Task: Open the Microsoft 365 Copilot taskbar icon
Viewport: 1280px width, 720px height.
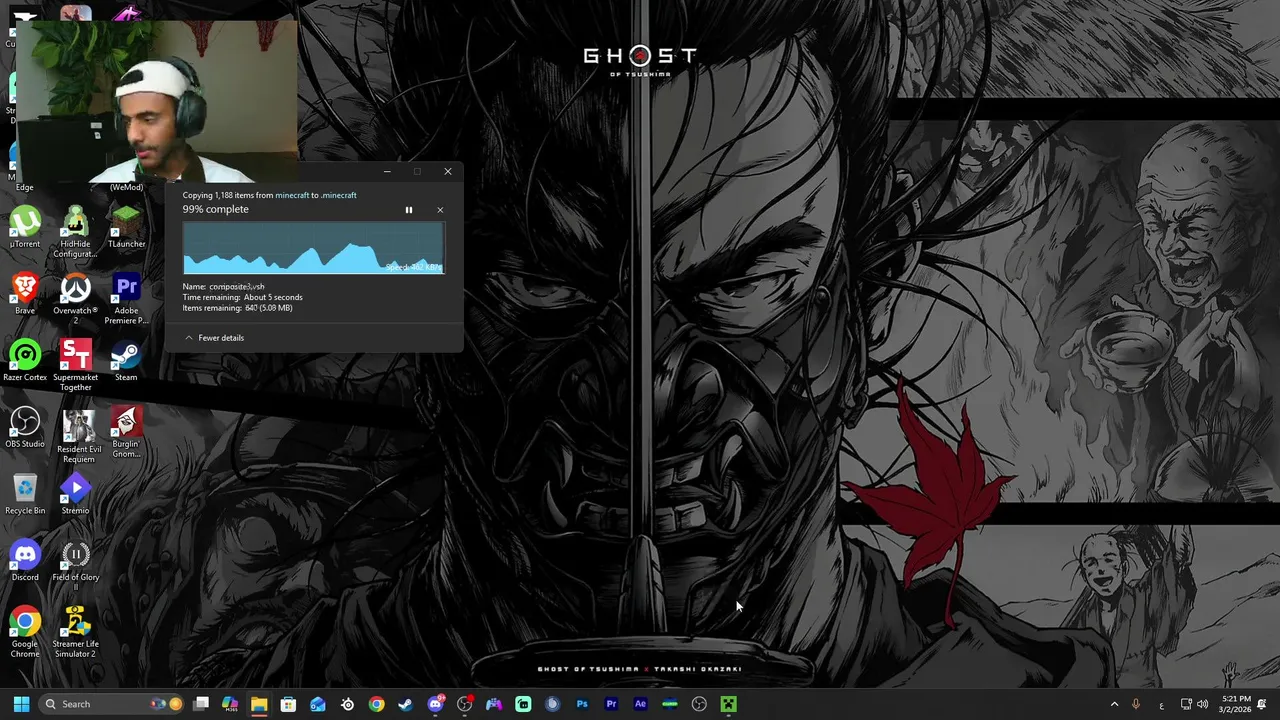Action: coord(230,704)
